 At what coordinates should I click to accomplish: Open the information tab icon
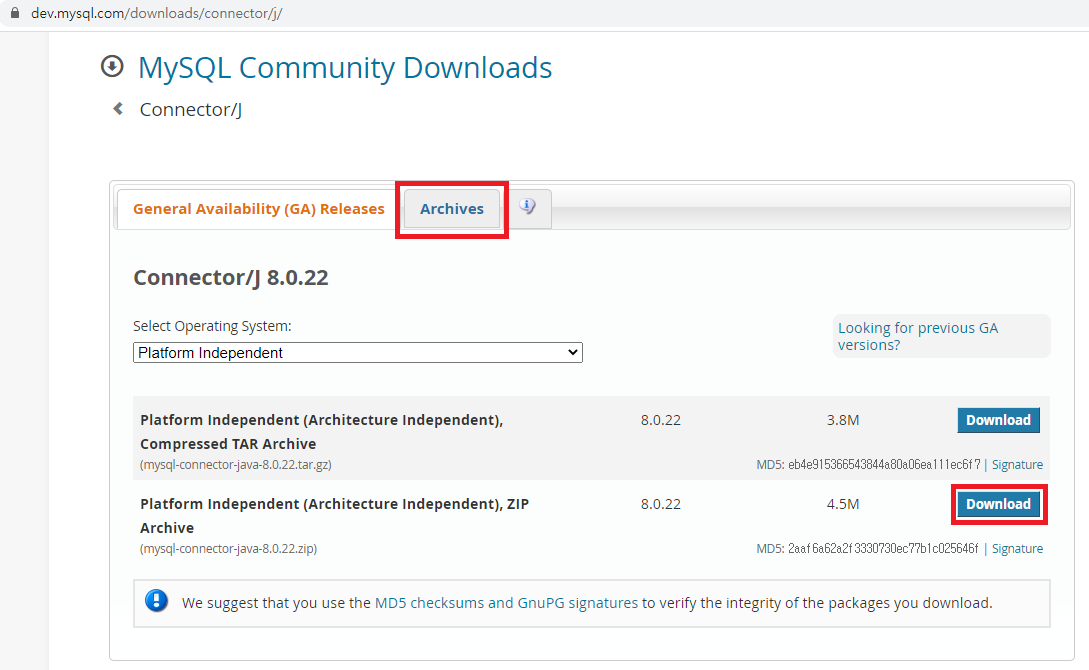pos(528,207)
